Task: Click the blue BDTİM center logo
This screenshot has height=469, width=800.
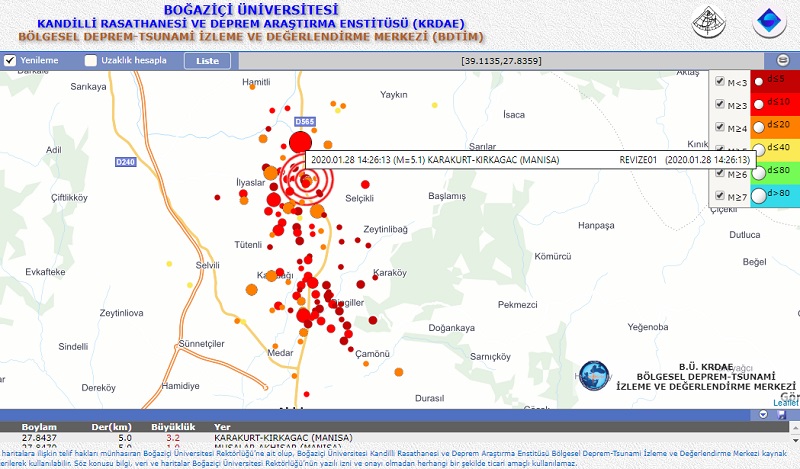Action: tap(769, 22)
